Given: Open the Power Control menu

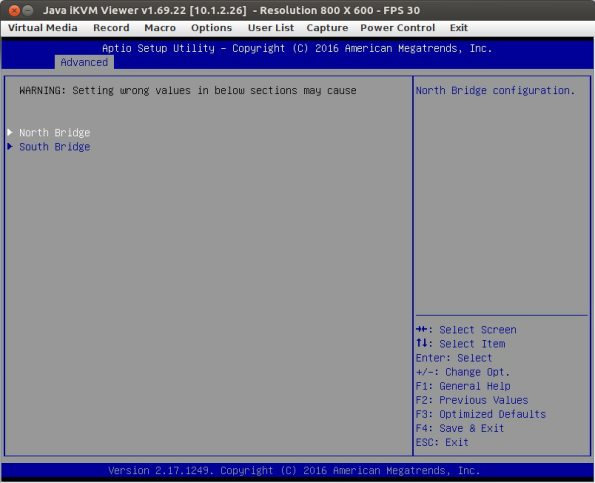Looking at the screenshot, I should (397, 28).
